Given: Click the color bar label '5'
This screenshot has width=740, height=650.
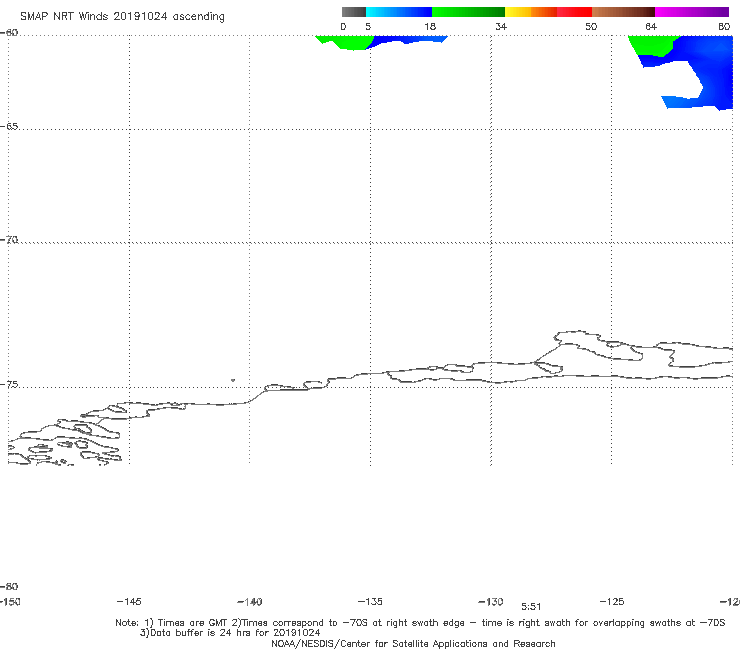Looking at the screenshot, I should [x=368, y=26].
